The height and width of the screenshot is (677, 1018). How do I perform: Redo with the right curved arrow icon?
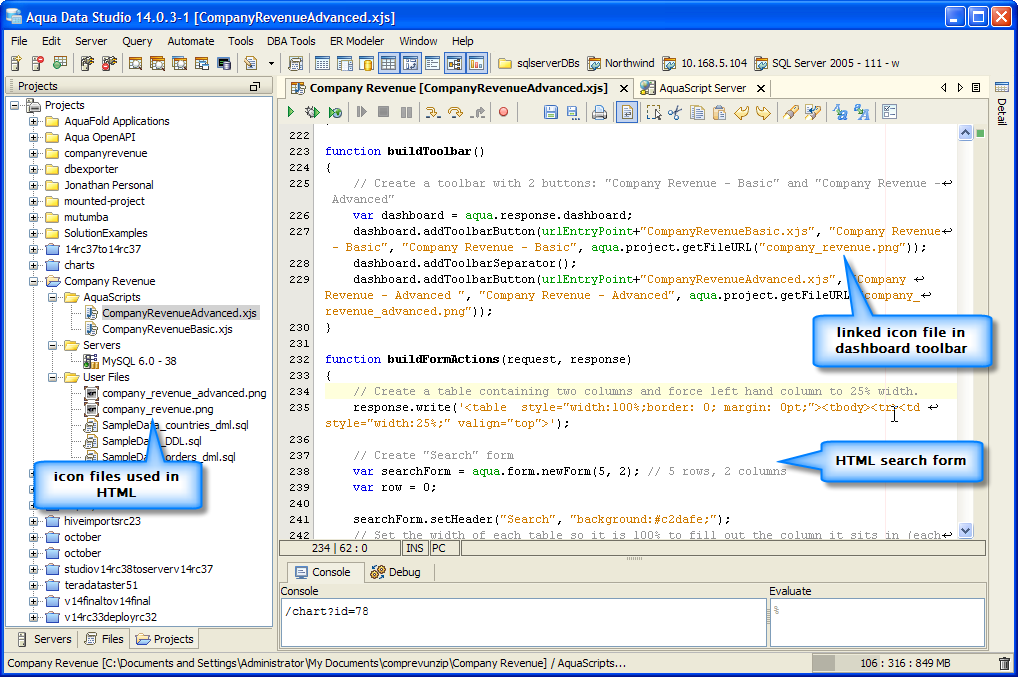point(764,112)
